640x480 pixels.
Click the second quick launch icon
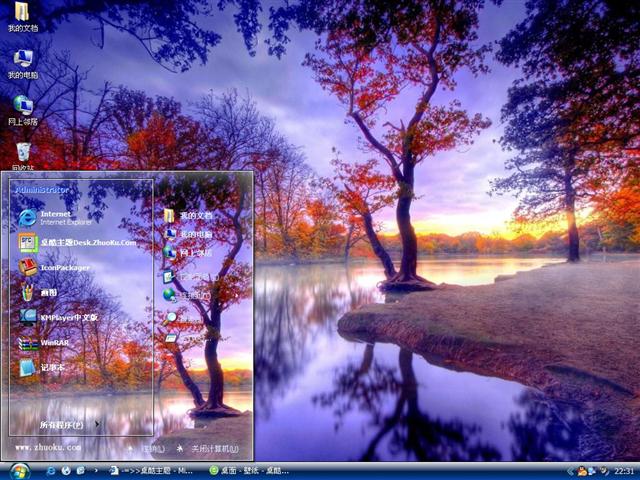click(x=66, y=471)
